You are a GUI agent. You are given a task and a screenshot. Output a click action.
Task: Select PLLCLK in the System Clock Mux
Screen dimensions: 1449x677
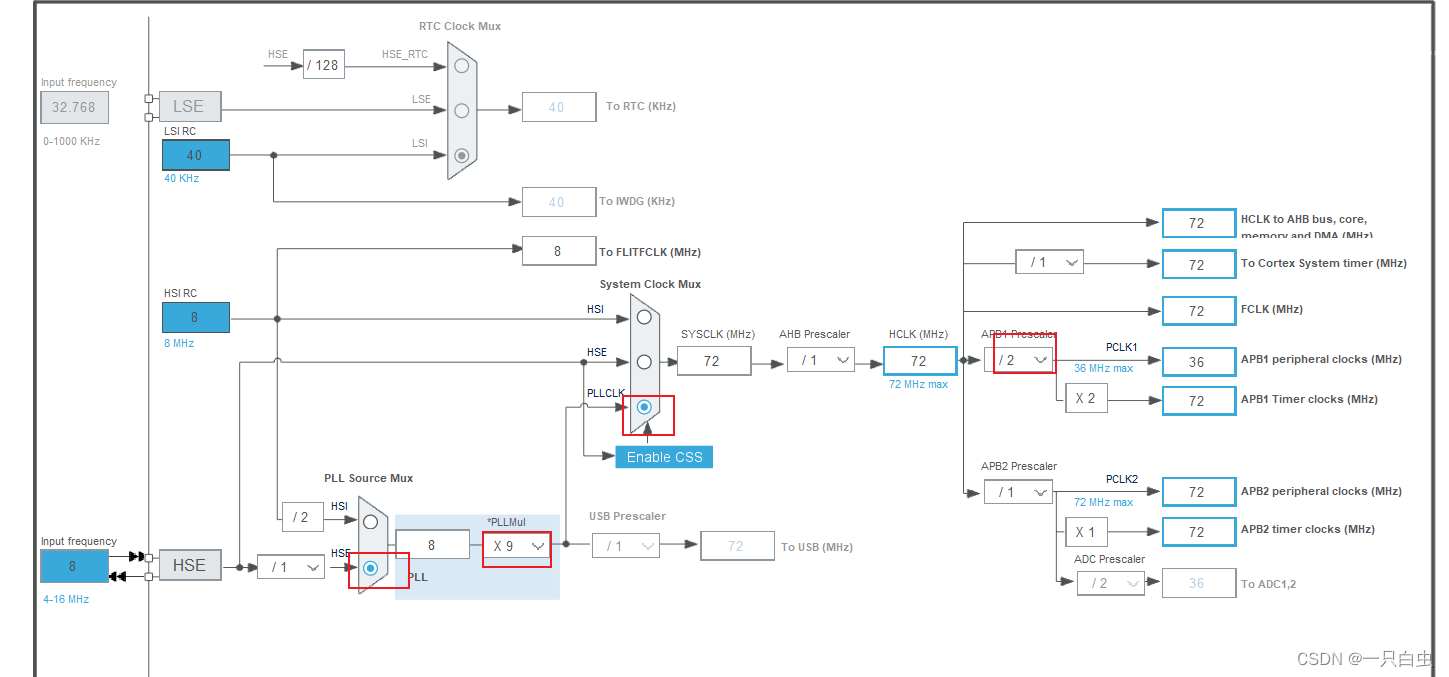645,407
